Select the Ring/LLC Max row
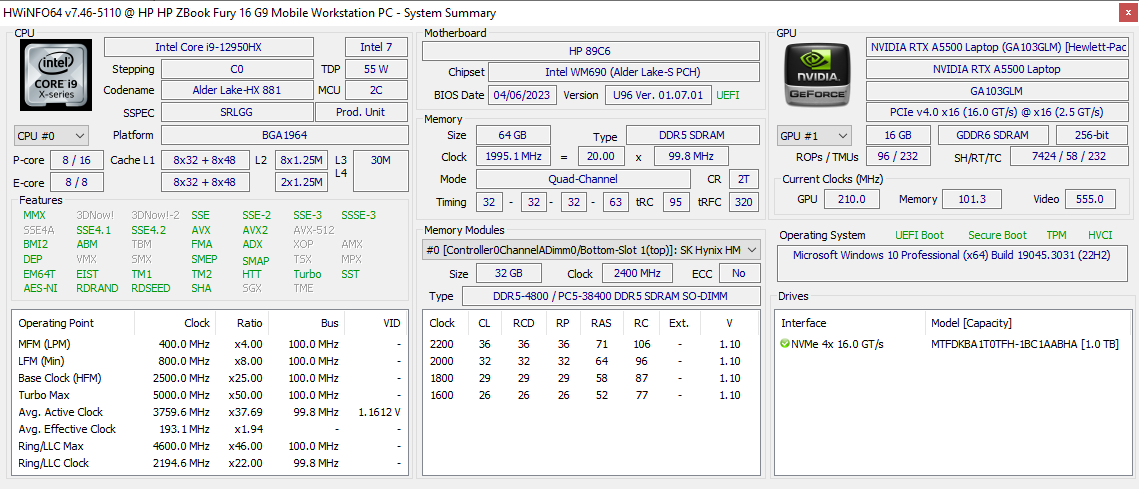 coord(210,445)
